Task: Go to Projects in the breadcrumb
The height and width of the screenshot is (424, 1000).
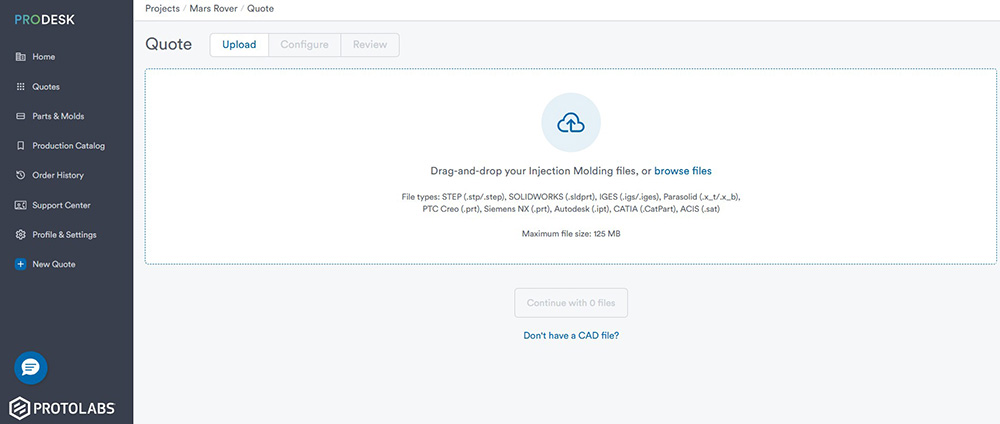Action: pos(163,8)
